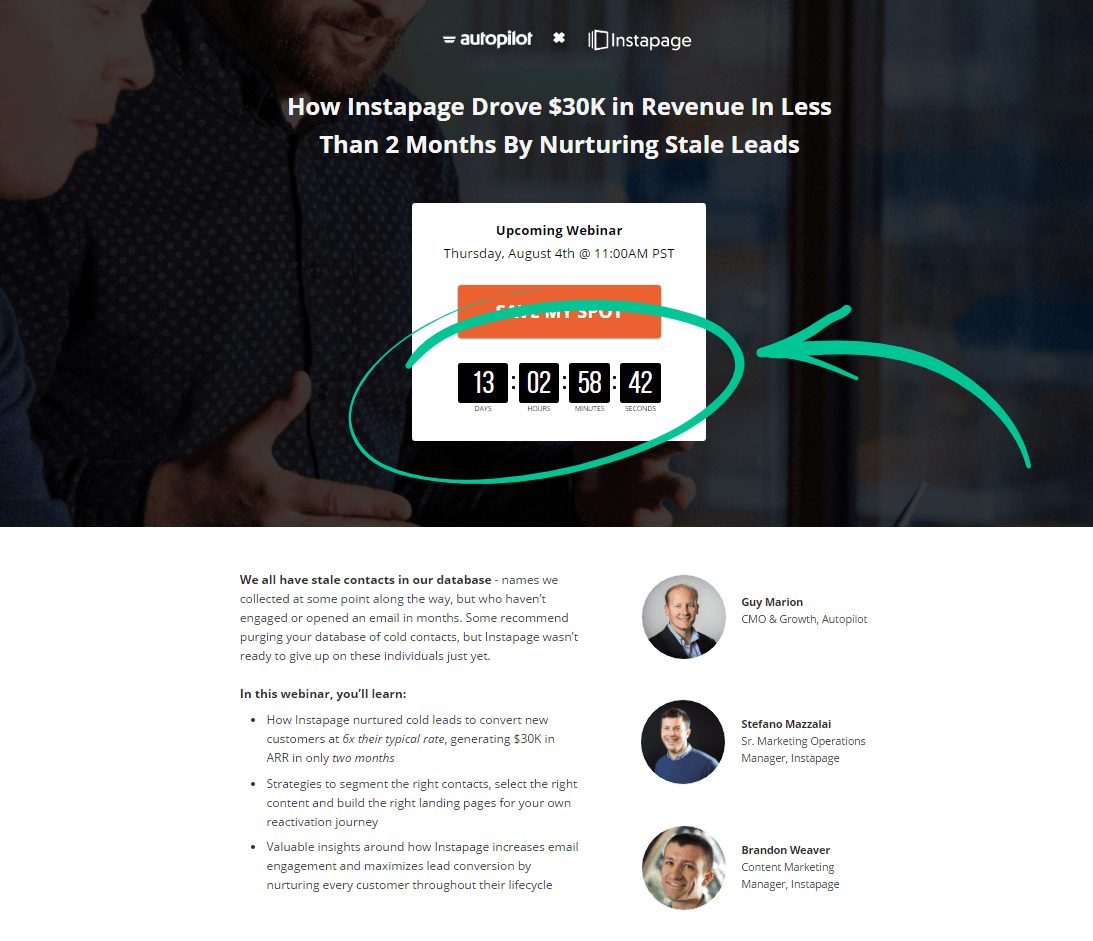Click the name Guy Marion
Viewport: 1093px width, 941px height.
(772, 602)
